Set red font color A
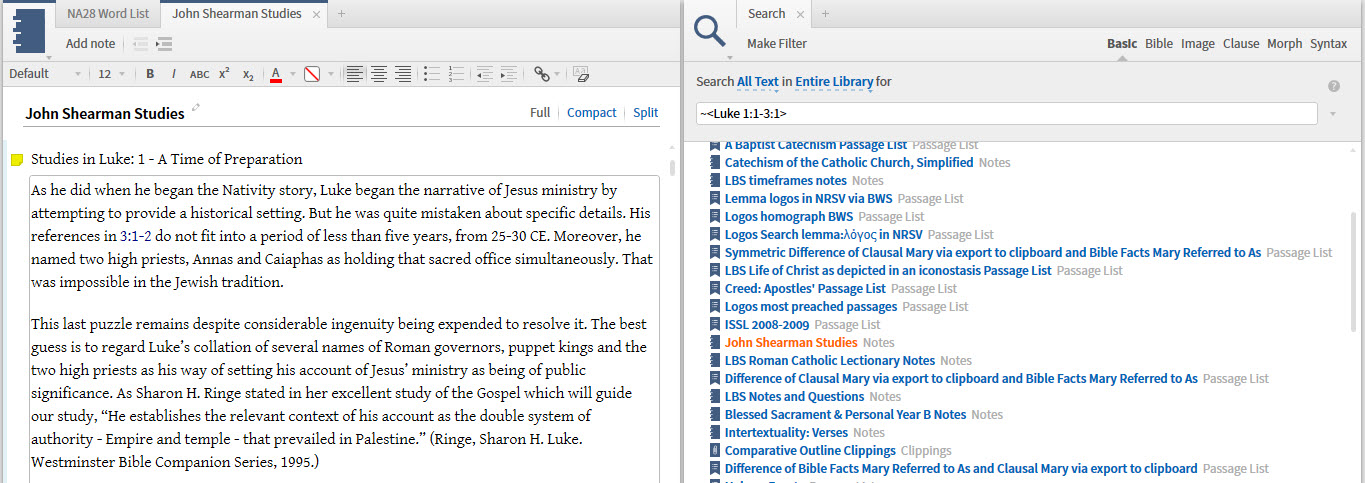Screen dimensions: 1365x483 point(276,74)
